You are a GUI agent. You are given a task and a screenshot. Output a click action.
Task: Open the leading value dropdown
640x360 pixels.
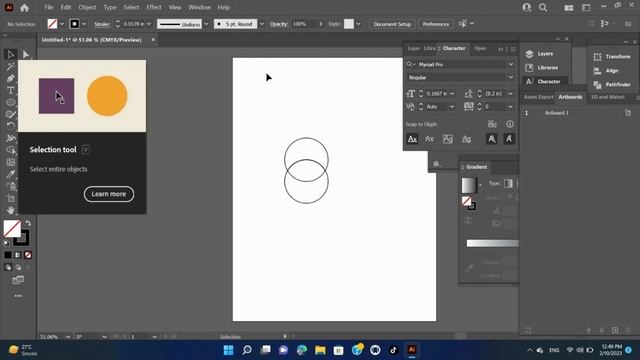tap(510, 94)
